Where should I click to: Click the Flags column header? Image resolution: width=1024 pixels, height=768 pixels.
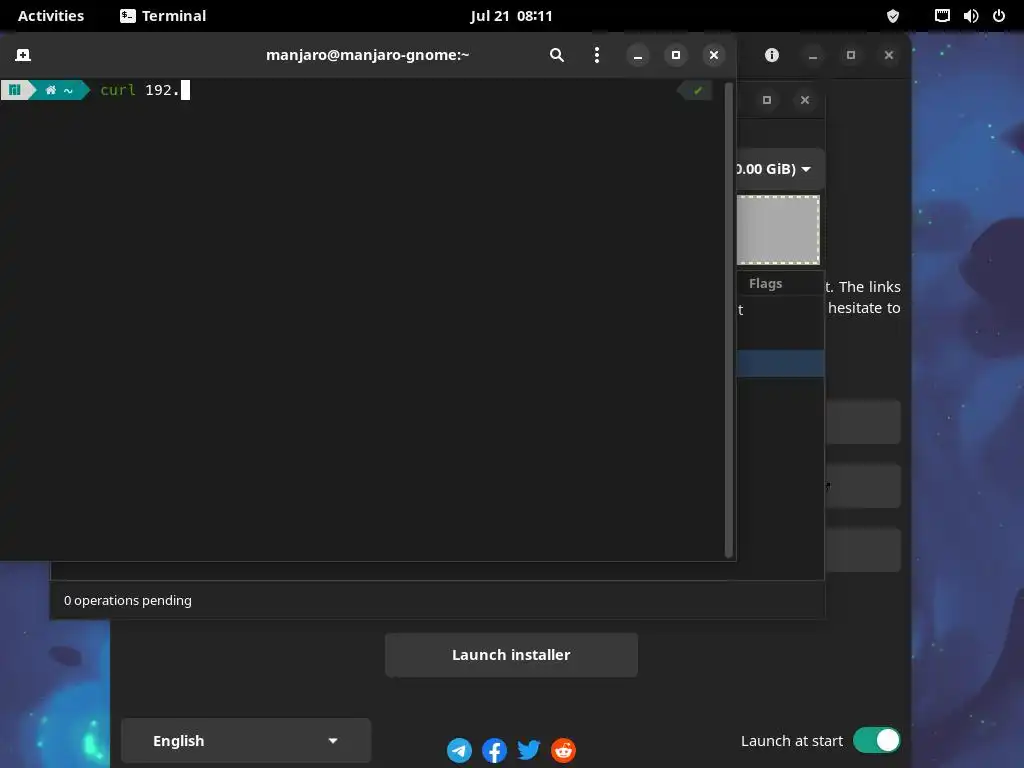[765, 283]
